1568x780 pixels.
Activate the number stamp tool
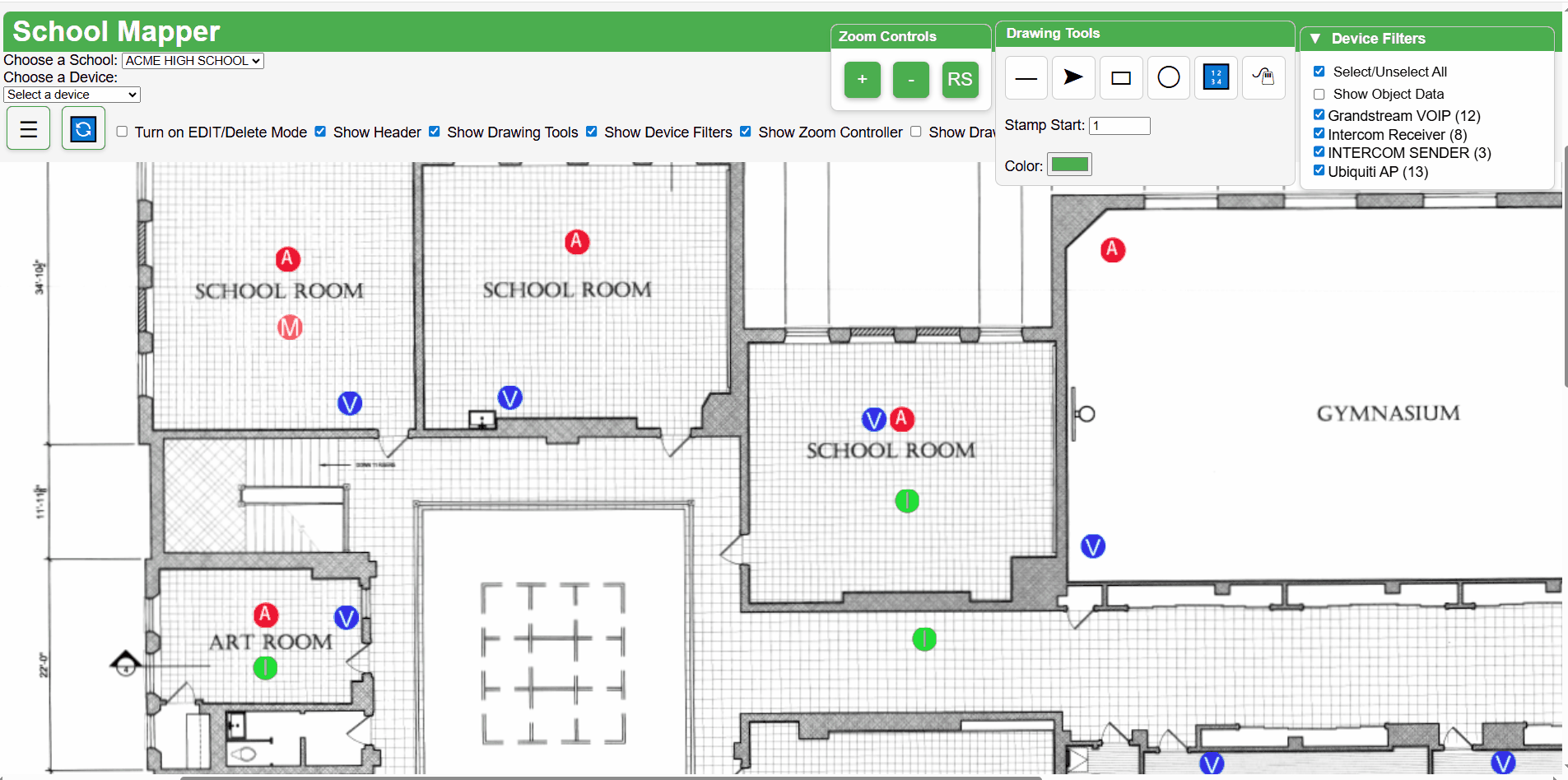[x=1216, y=78]
